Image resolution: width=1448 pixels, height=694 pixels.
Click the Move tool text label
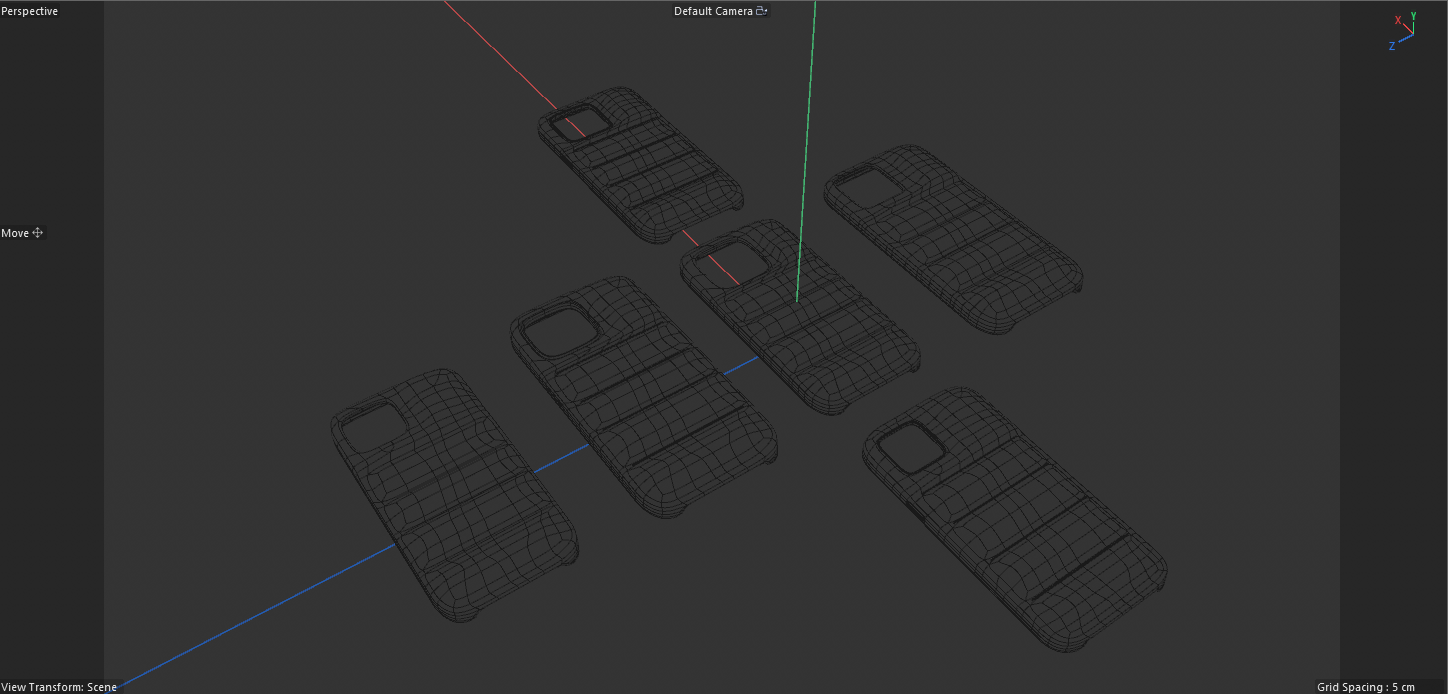pyautogui.click(x=15, y=233)
